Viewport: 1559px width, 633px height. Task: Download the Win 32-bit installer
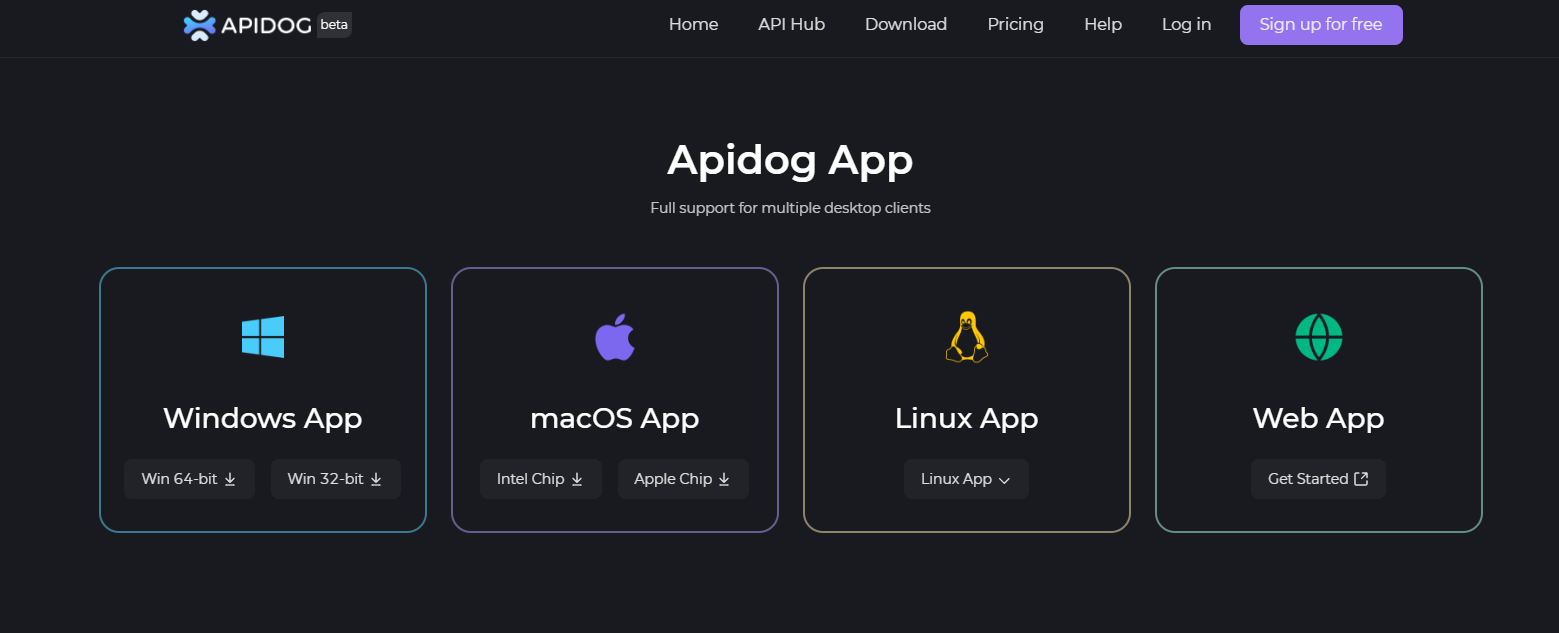(x=336, y=479)
